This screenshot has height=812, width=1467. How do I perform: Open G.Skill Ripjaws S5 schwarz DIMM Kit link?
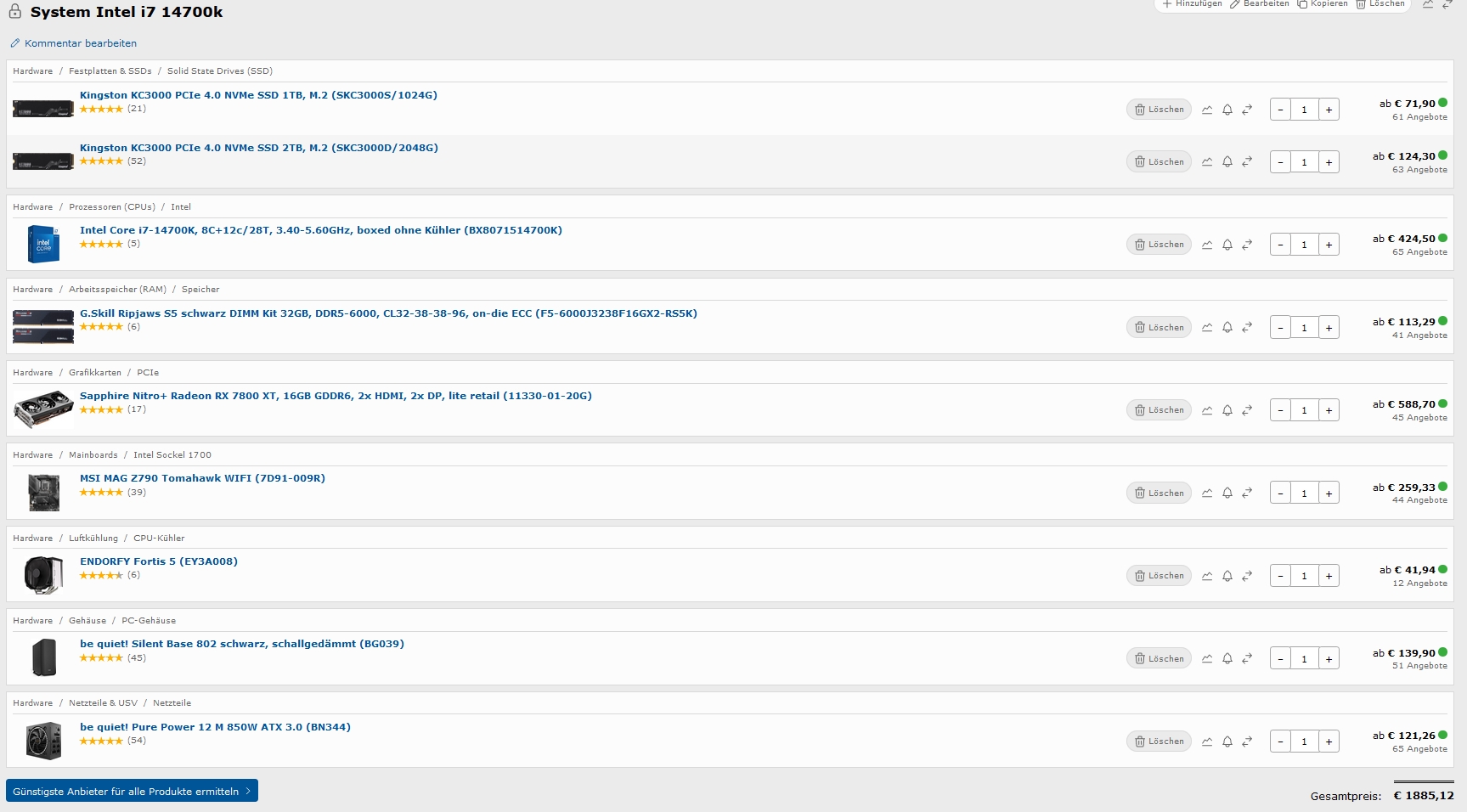click(x=388, y=313)
